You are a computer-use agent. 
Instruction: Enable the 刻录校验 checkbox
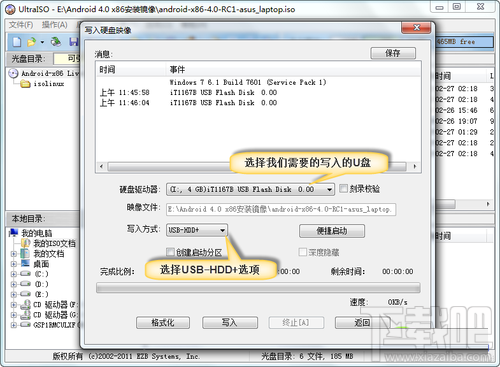click(343, 189)
